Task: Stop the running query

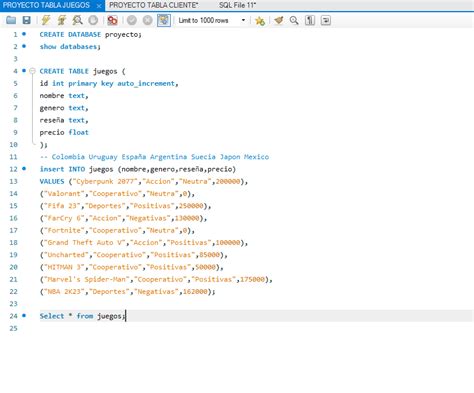Action: (93, 20)
